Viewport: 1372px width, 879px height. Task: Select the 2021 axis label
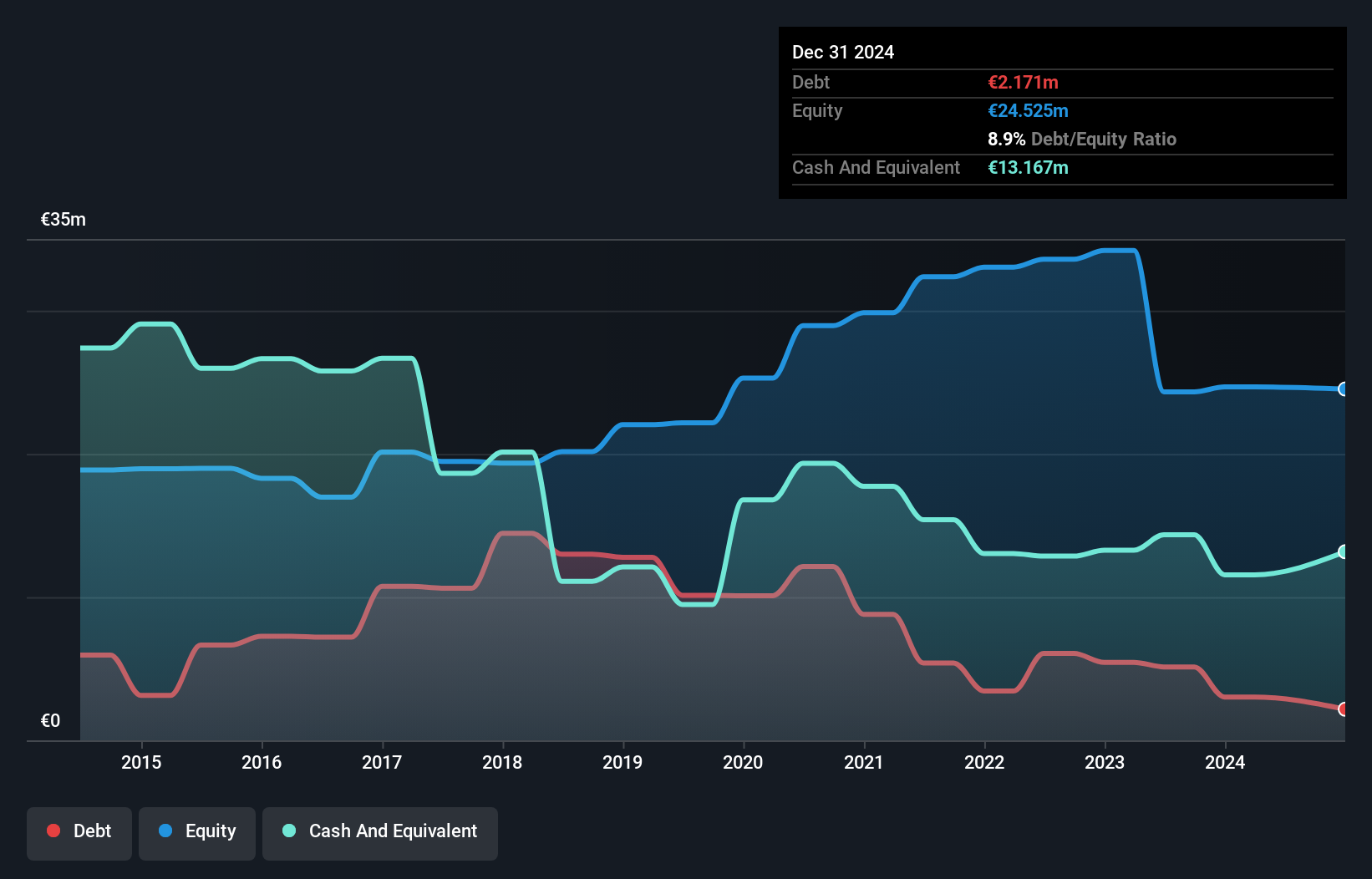pyautogui.click(x=863, y=762)
